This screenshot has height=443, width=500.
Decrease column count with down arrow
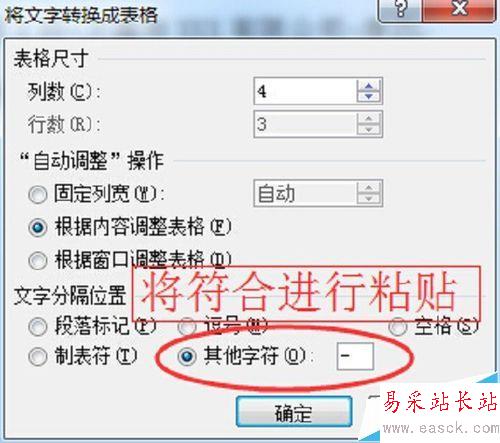pyautogui.click(x=368, y=96)
